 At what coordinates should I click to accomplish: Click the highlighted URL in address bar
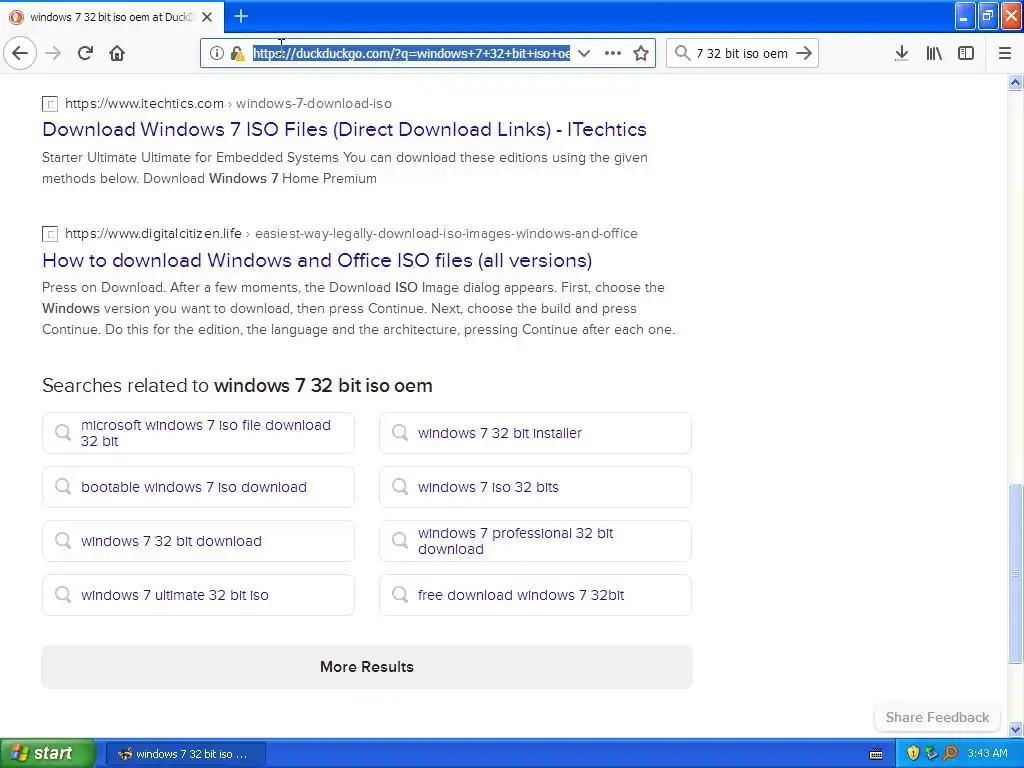coord(411,53)
